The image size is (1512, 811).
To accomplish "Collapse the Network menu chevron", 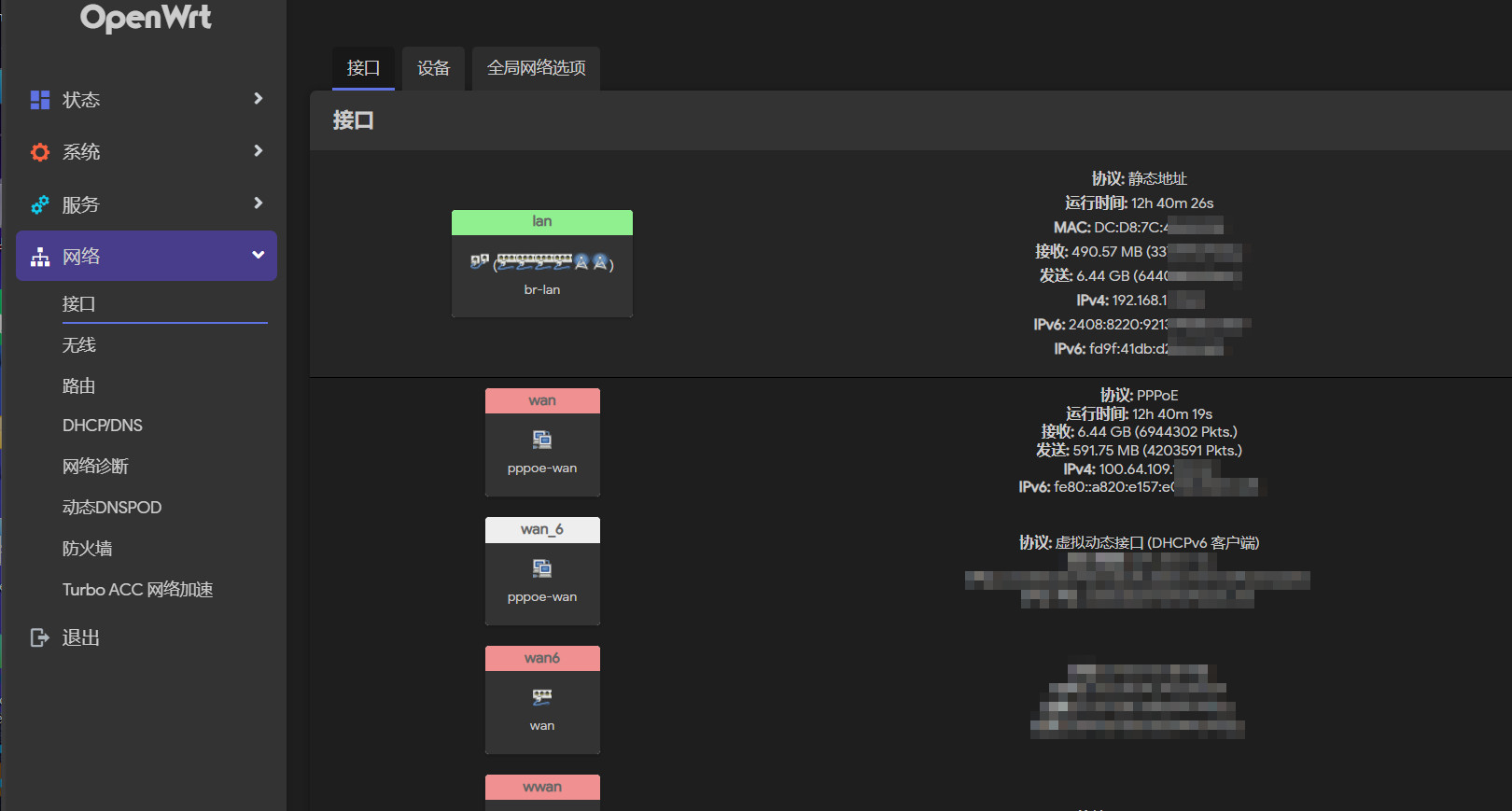I will coord(258,256).
